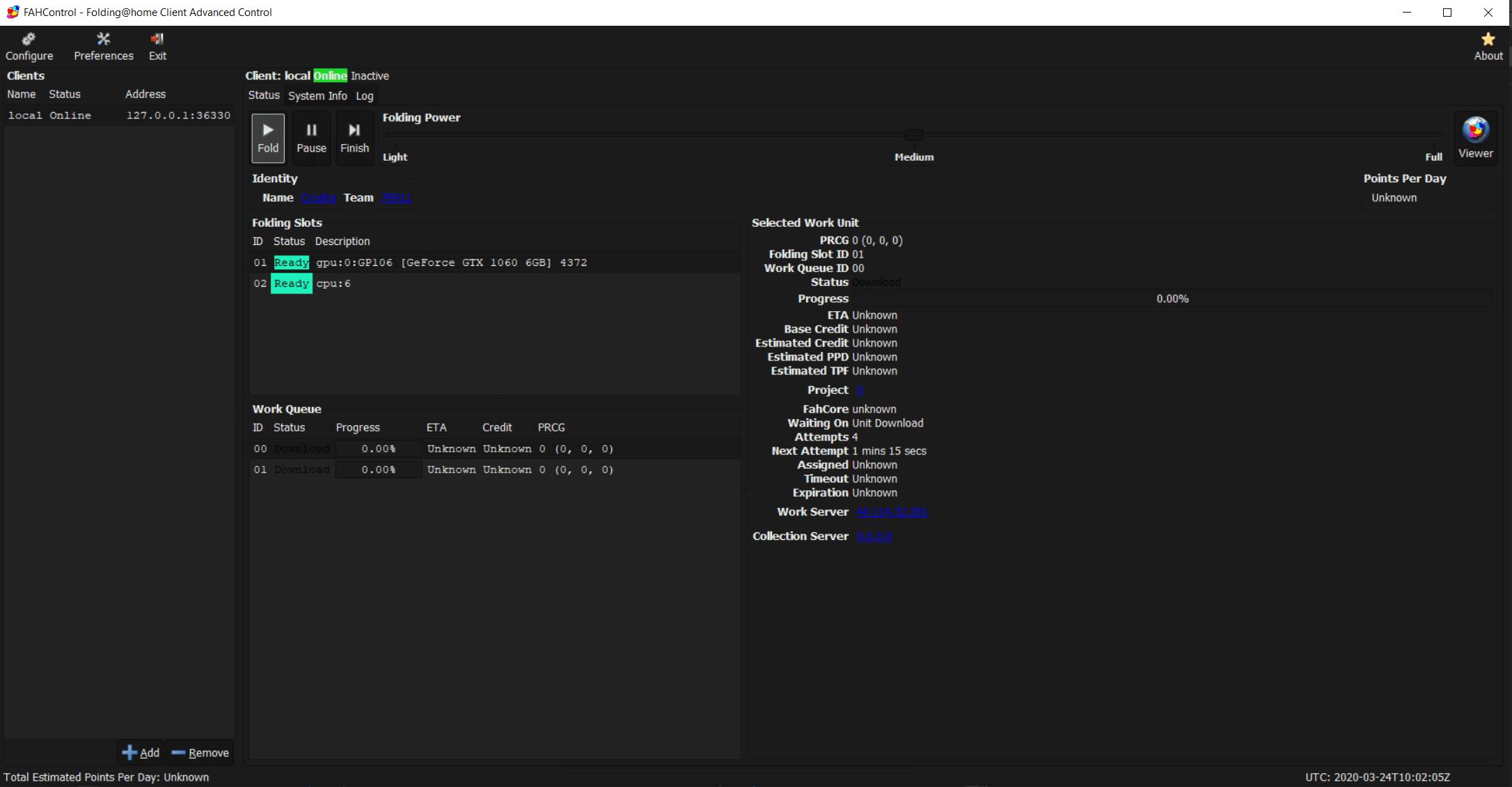The image size is (1512, 787).
Task: Open the Project 0 link
Action: 860,390
